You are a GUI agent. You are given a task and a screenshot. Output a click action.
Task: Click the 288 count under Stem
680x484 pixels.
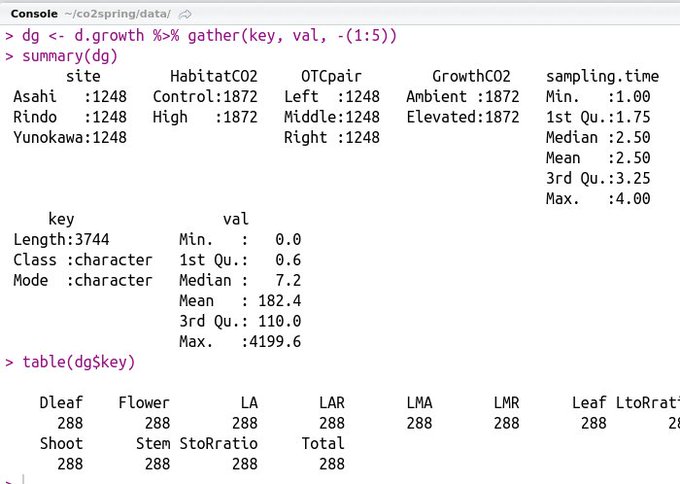(x=157, y=464)
